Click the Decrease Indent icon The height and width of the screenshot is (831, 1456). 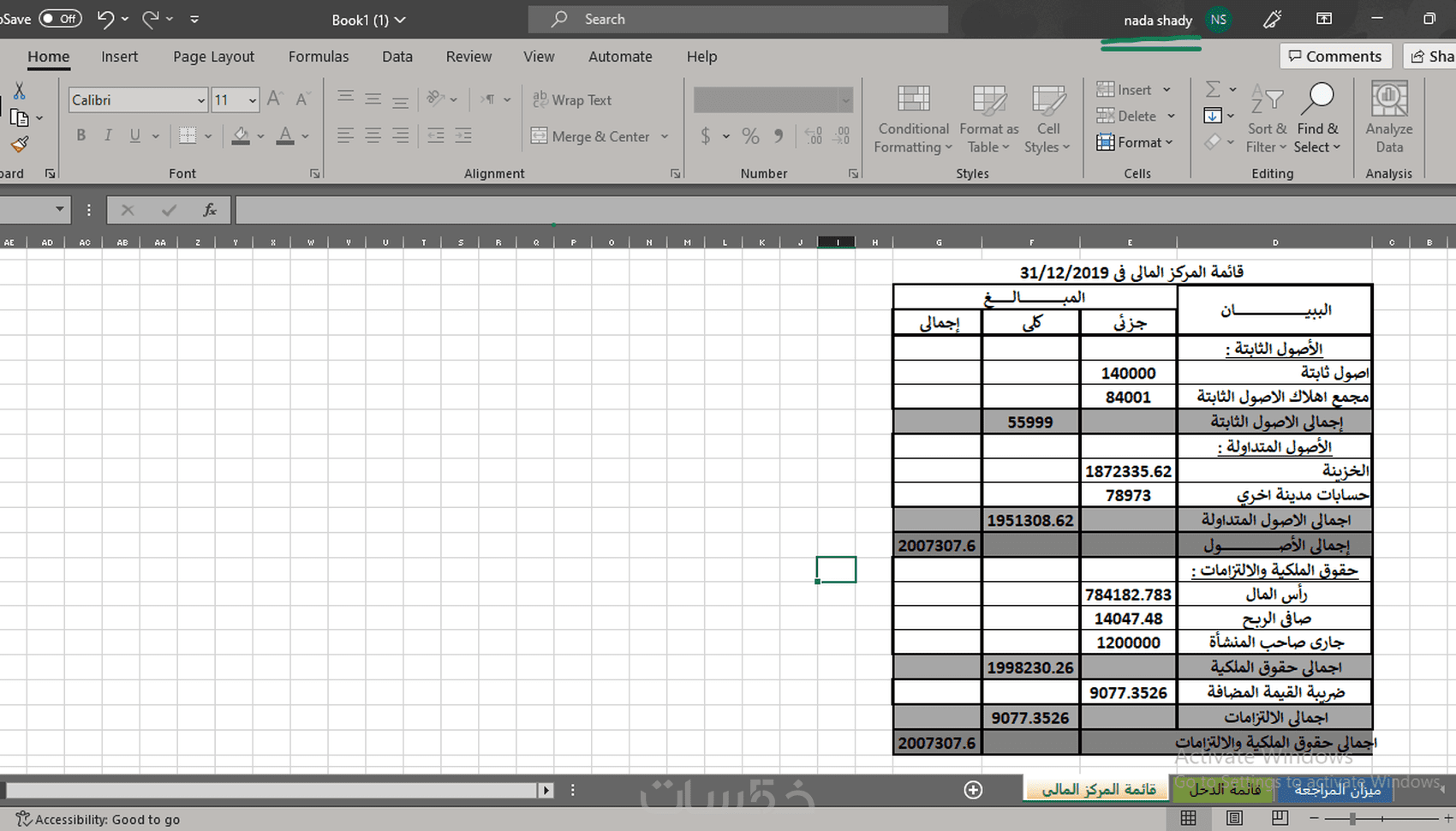[x=436, y=135]
